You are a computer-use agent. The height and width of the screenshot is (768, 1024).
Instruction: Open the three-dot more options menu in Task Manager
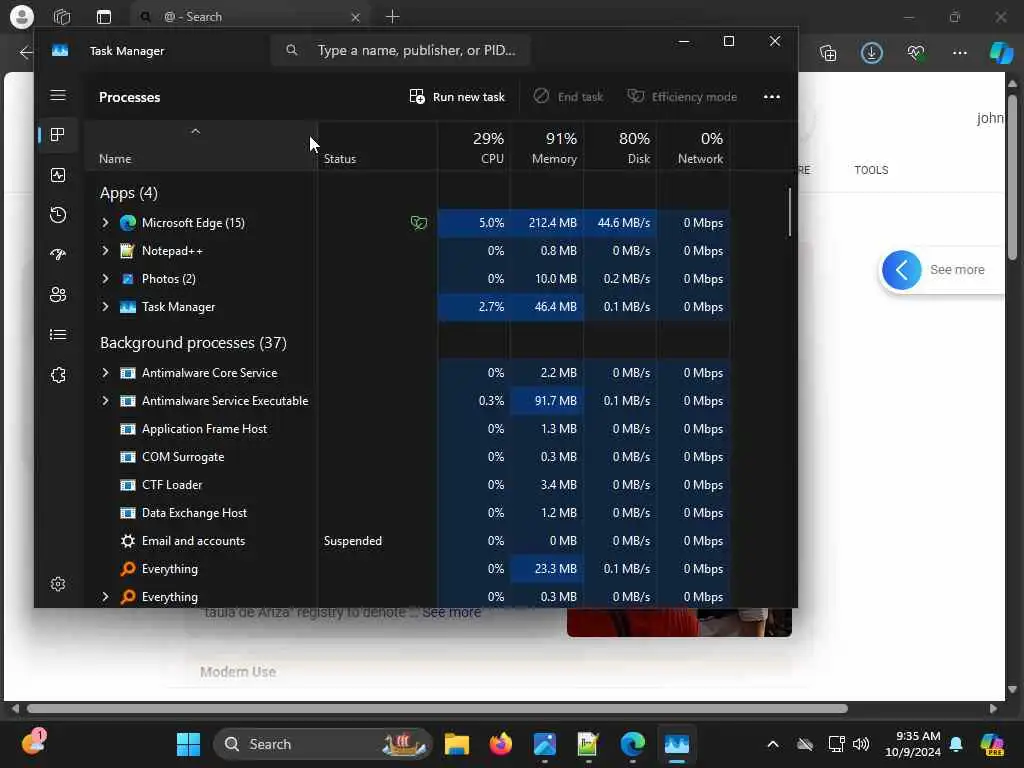point(772,97)
